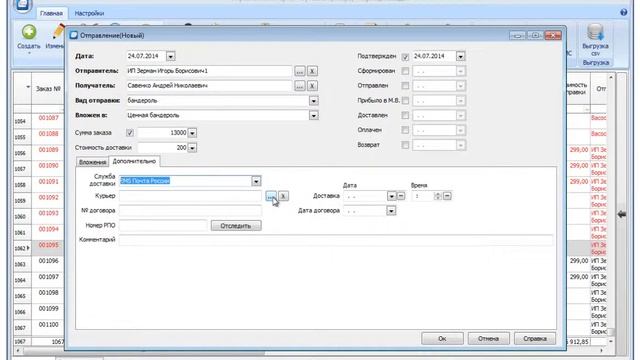Open the Справка help button
Image resolution: width=640 pixels, height=360 pixels.
(535, 338)
